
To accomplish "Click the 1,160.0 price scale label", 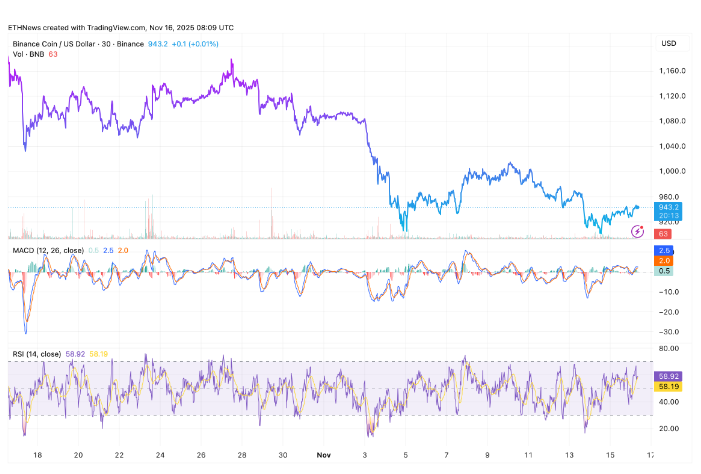I will click(x=670, y=71).
